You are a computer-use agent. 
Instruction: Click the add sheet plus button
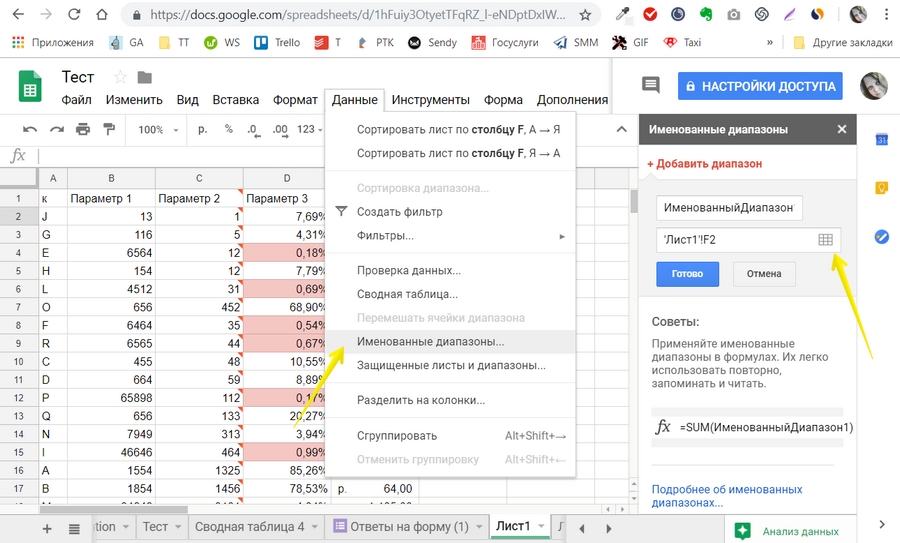pos(46,527)
